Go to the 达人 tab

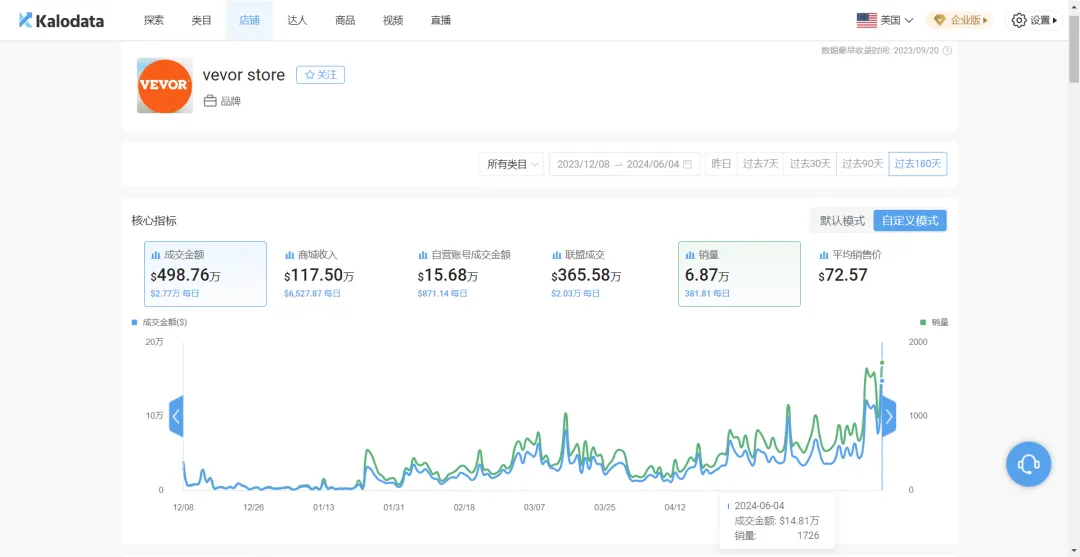(297, 20)
